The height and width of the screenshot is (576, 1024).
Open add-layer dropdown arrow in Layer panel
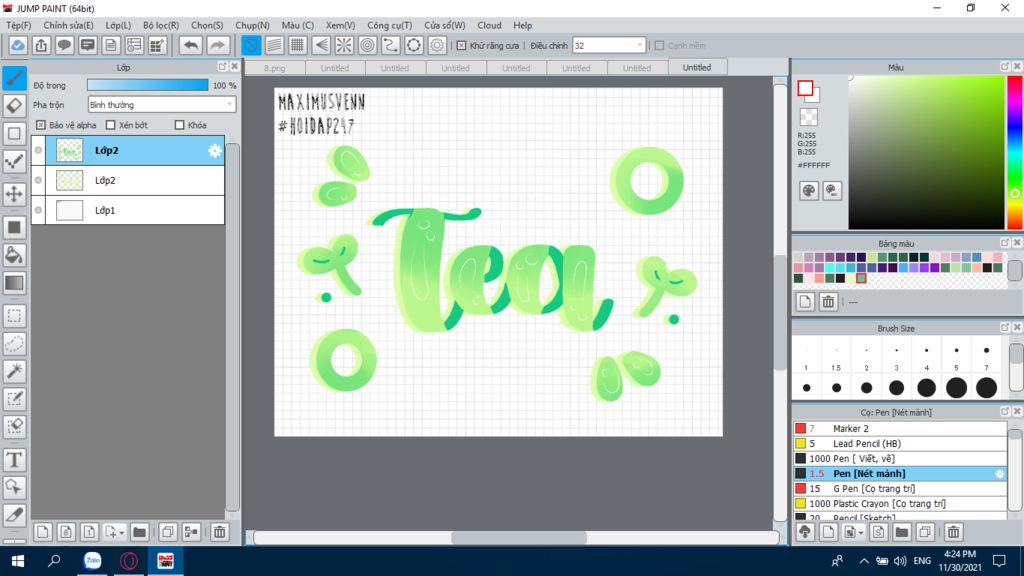pyautogui.click(x=121, y=533)
